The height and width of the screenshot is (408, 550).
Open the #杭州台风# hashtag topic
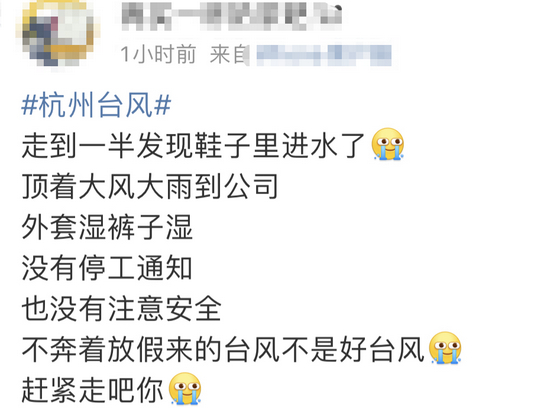point(96,105)
